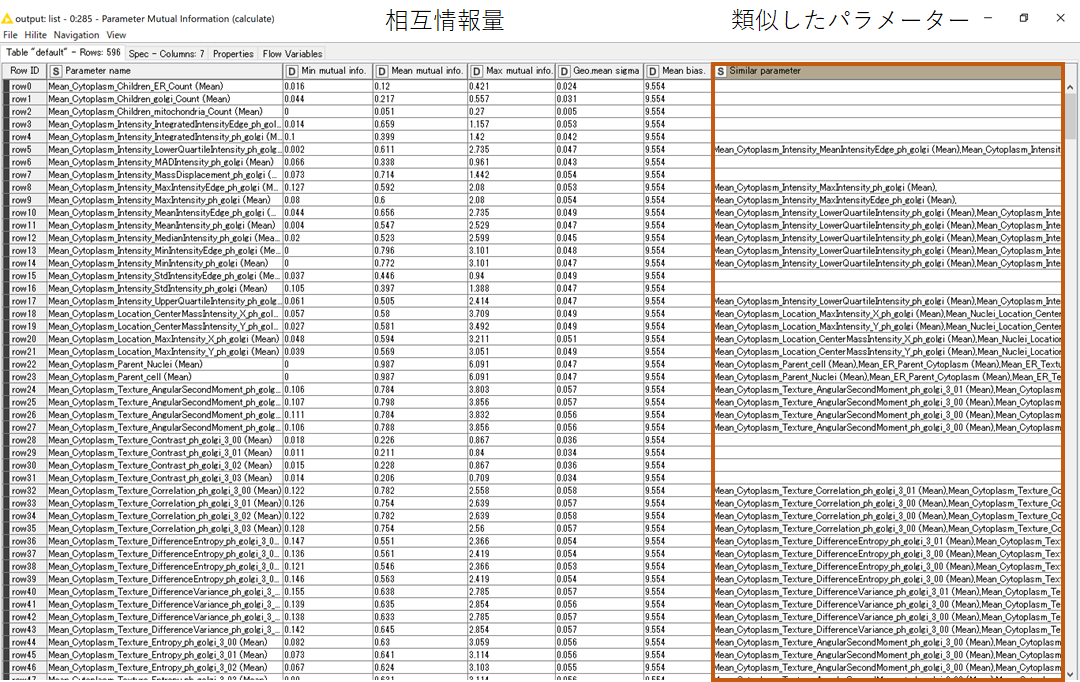Screen dimensions: 1080x682
Task: Switch to the Properties tab
Action: (233, 53)
